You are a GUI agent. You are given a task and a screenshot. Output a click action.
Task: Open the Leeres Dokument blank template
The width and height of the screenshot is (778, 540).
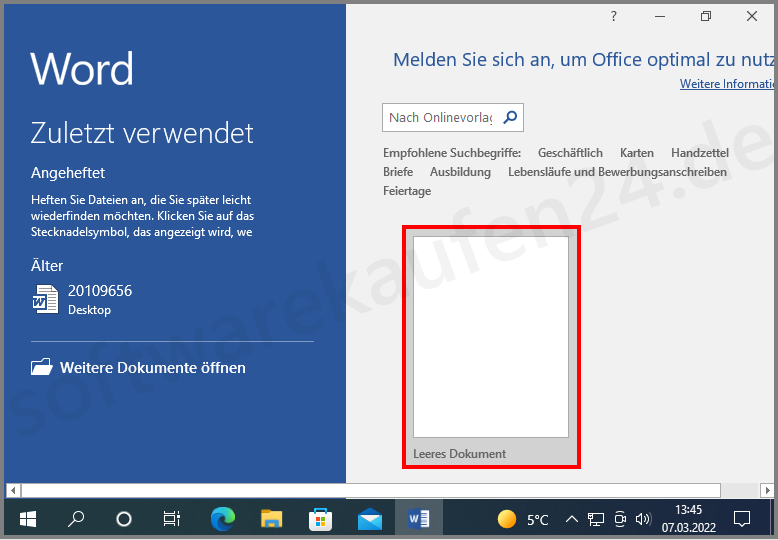pyautogui.click(x=491, y=346)
